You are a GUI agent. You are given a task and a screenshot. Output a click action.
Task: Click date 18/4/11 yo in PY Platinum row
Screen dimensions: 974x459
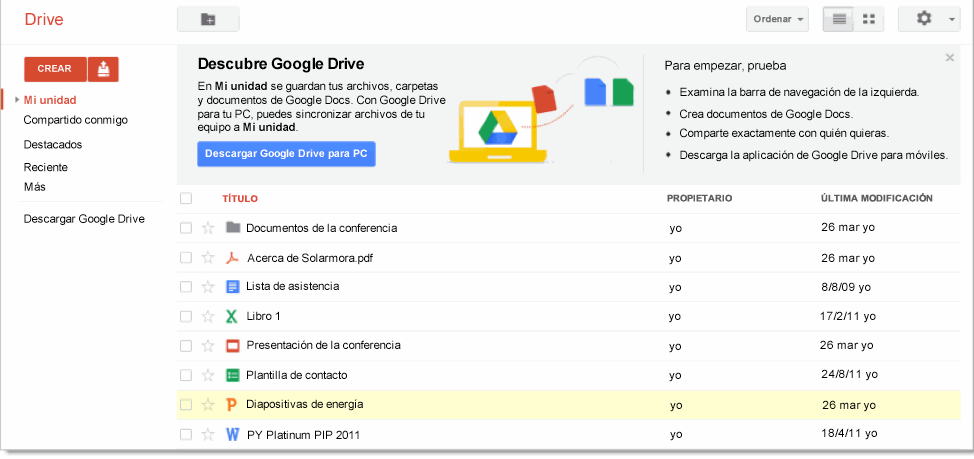click(x=849, y=433)
